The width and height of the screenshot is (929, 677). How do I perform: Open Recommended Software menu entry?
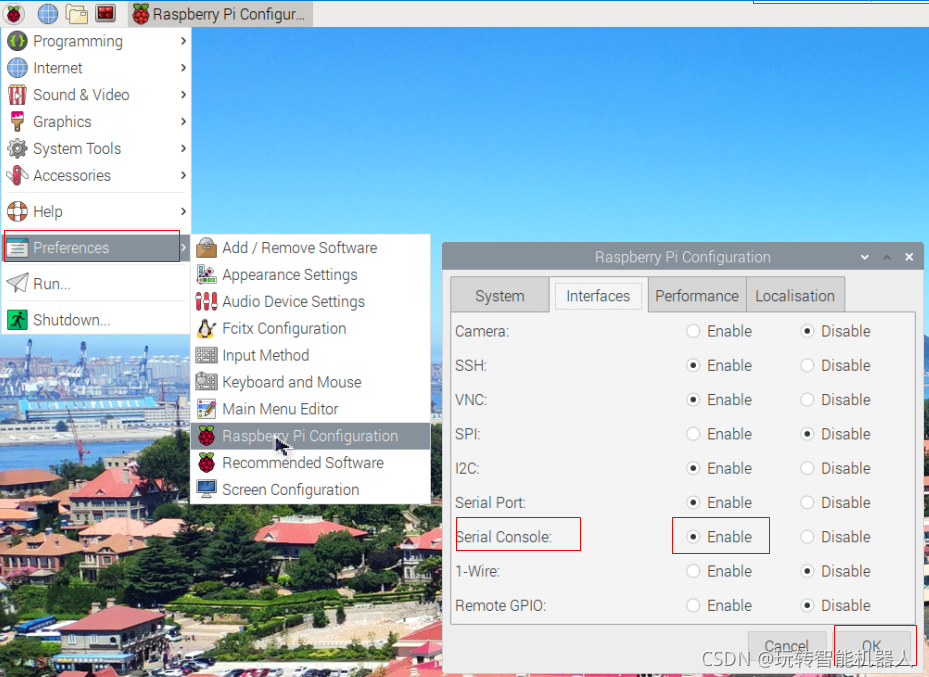310,463
